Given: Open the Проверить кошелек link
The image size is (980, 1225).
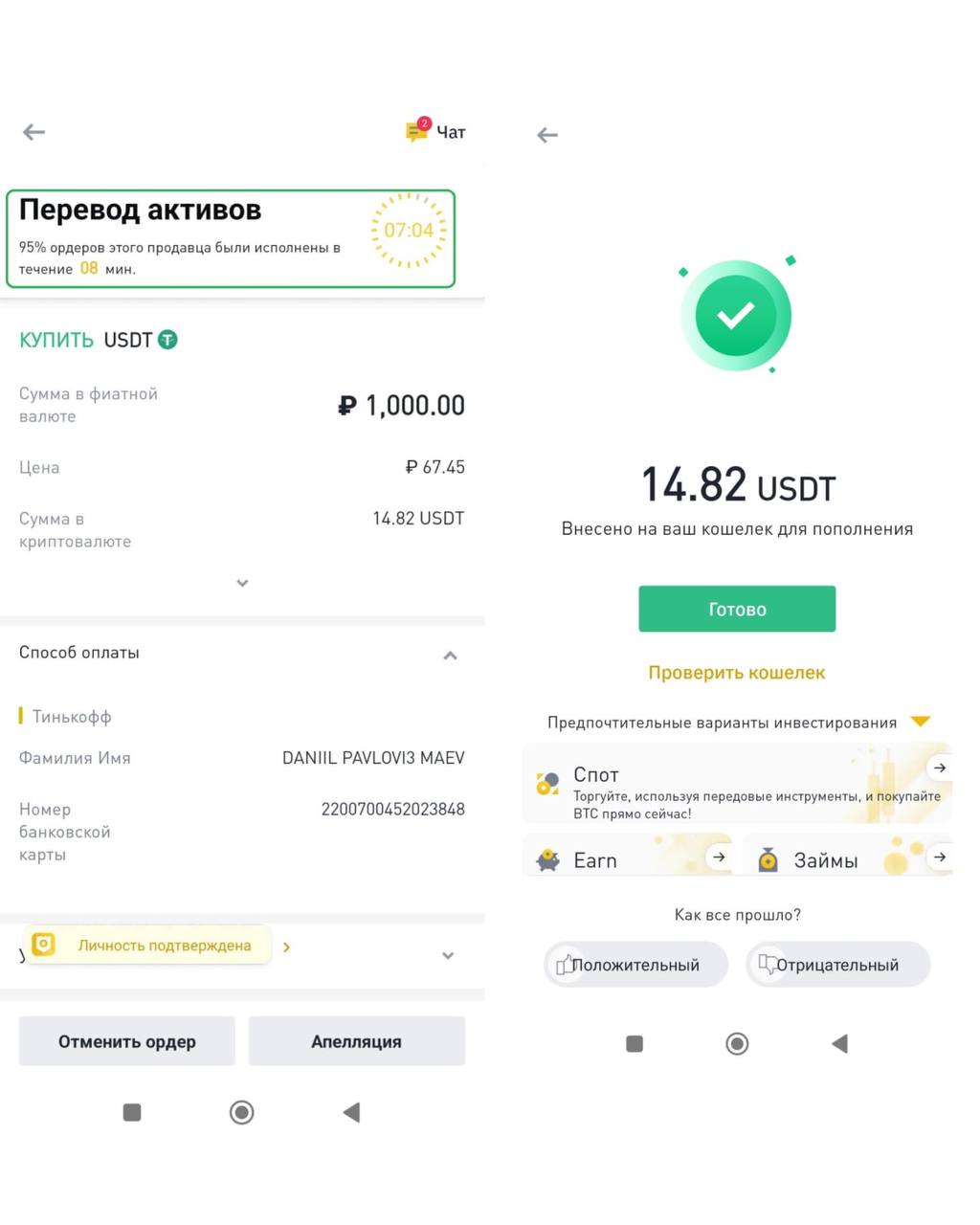Looking at the screenshot, I should coord(737,673).
